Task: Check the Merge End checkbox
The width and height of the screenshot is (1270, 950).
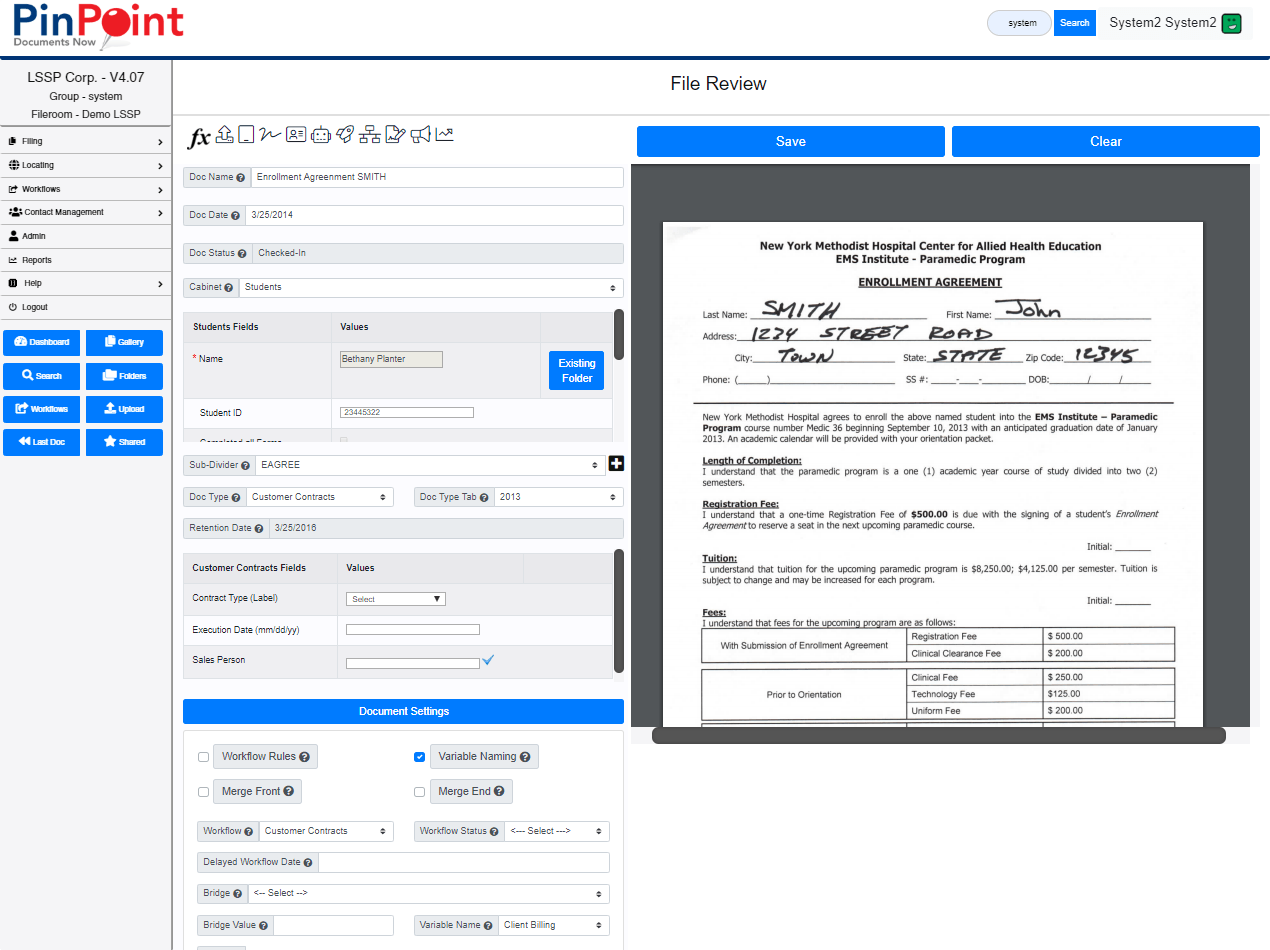Action: tap(419, 791)
